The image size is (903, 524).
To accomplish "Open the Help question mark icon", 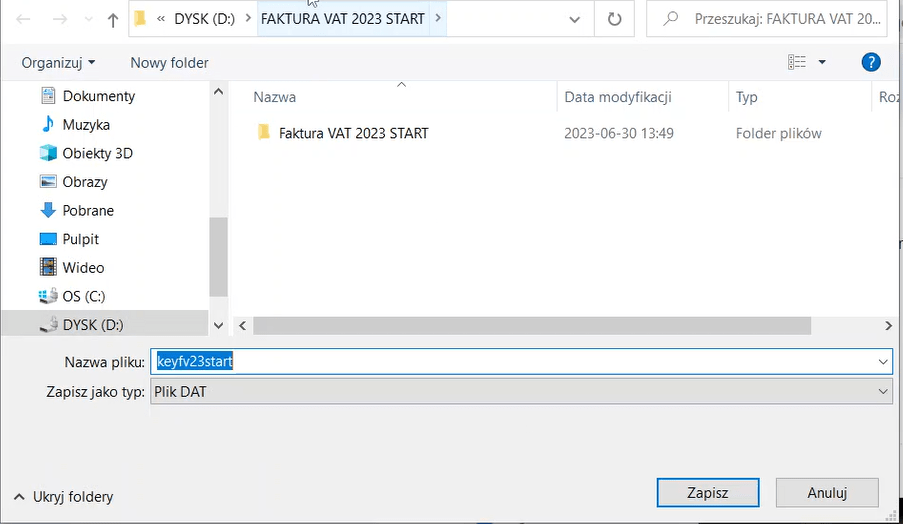I will pyautogui.click(x=870, y=62).
